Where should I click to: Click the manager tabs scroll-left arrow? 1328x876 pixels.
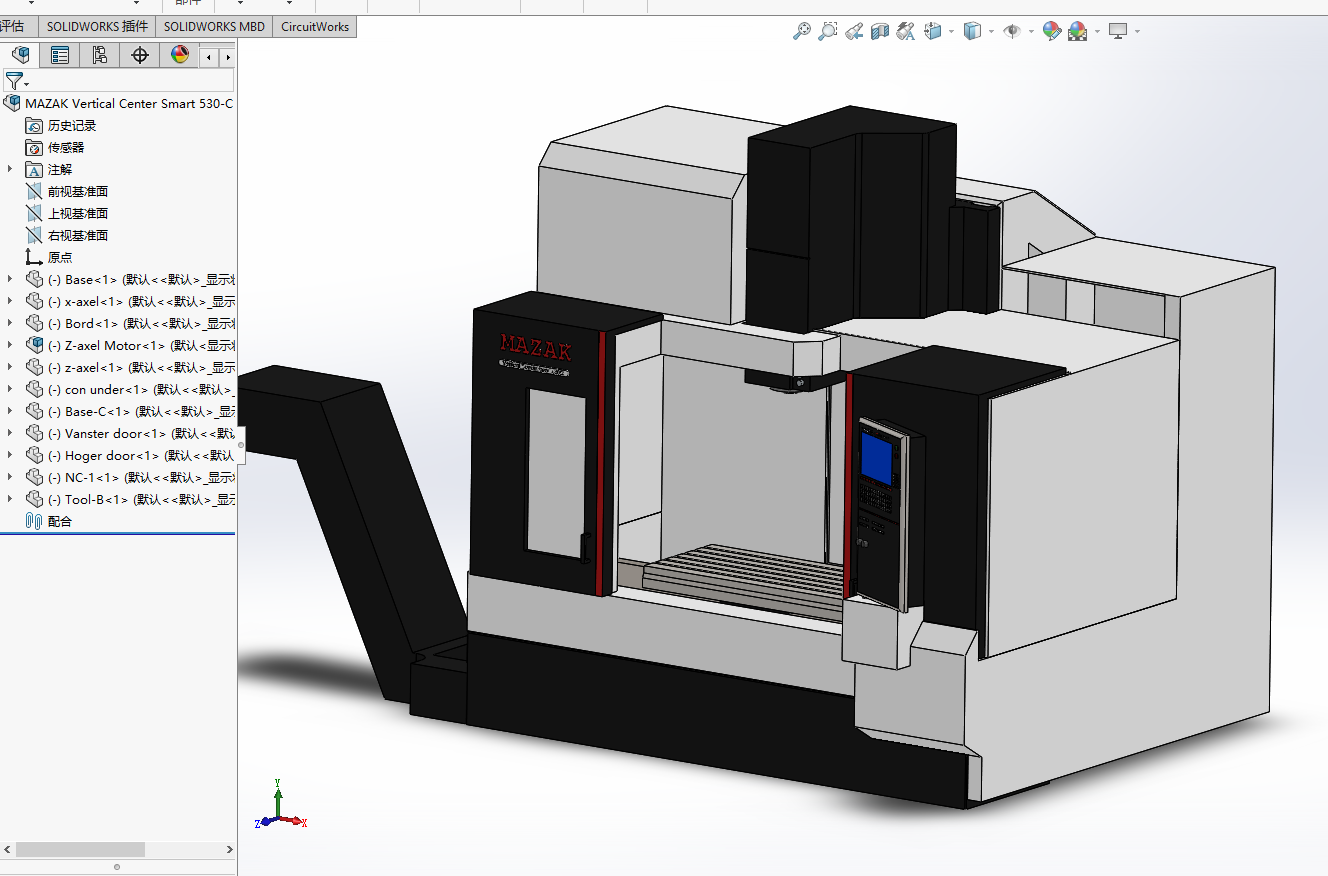point(209,57)
